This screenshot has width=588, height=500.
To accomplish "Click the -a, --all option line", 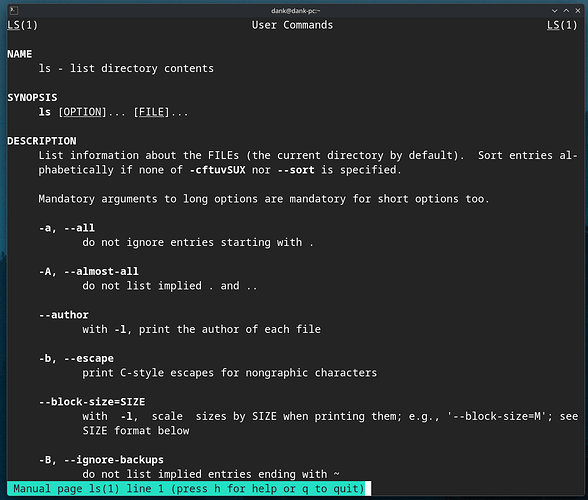I will [67, 228].
